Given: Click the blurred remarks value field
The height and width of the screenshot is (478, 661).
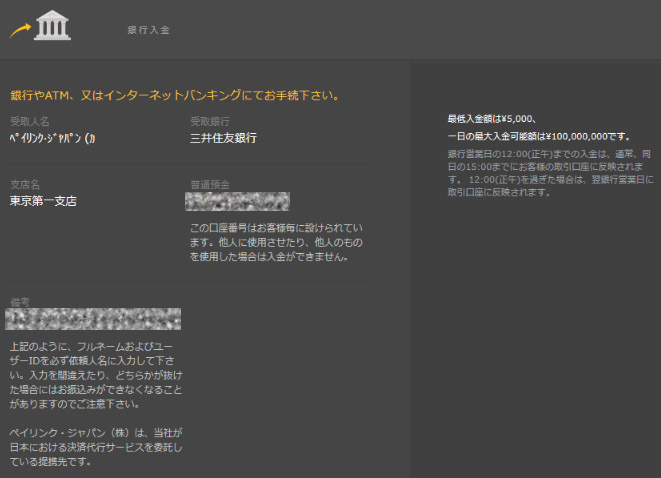Looking at the screenshot, I should point(93,319).
